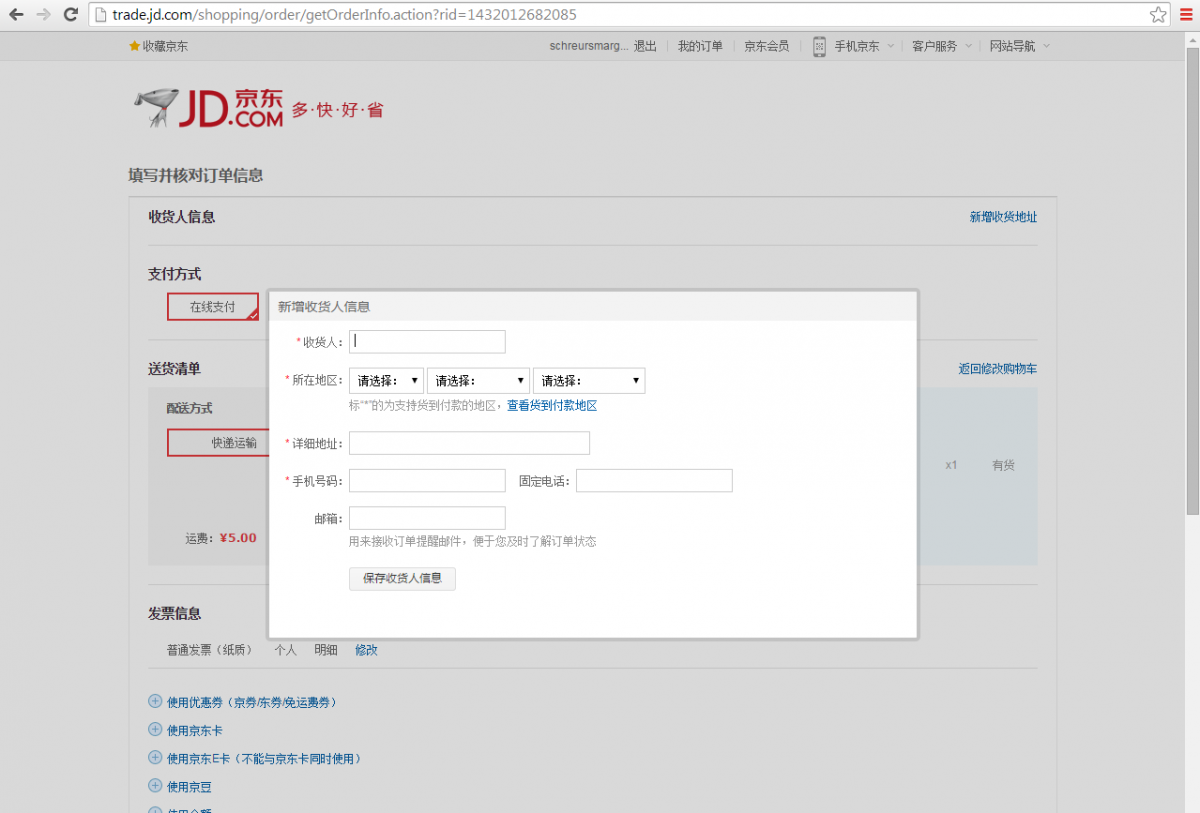
Task: Click 查看货到付款地区 link
Action: point(552,406)
